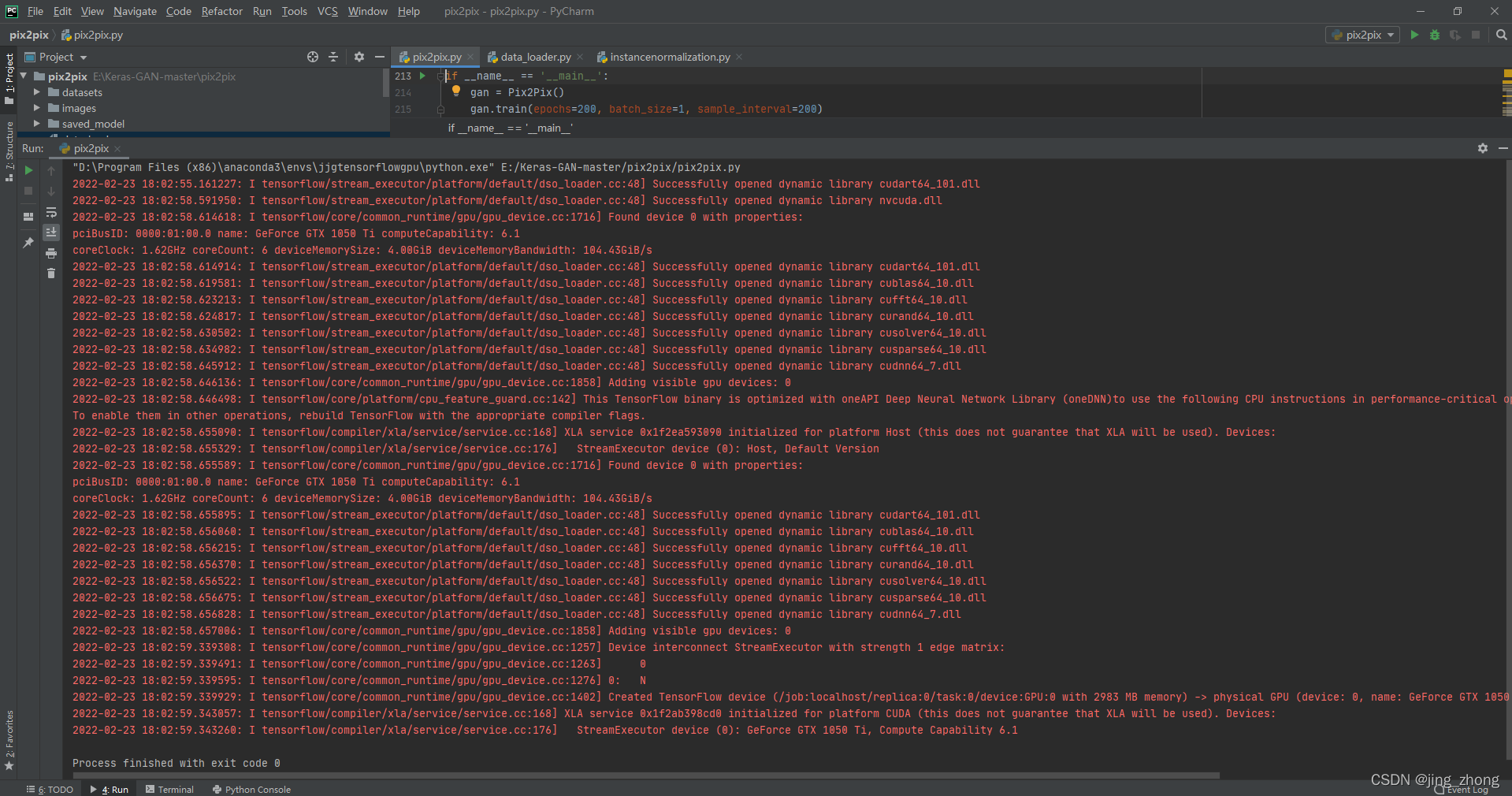
Task: Click the yellow intention lightbulb on line 214
Action: click(456, 91)
